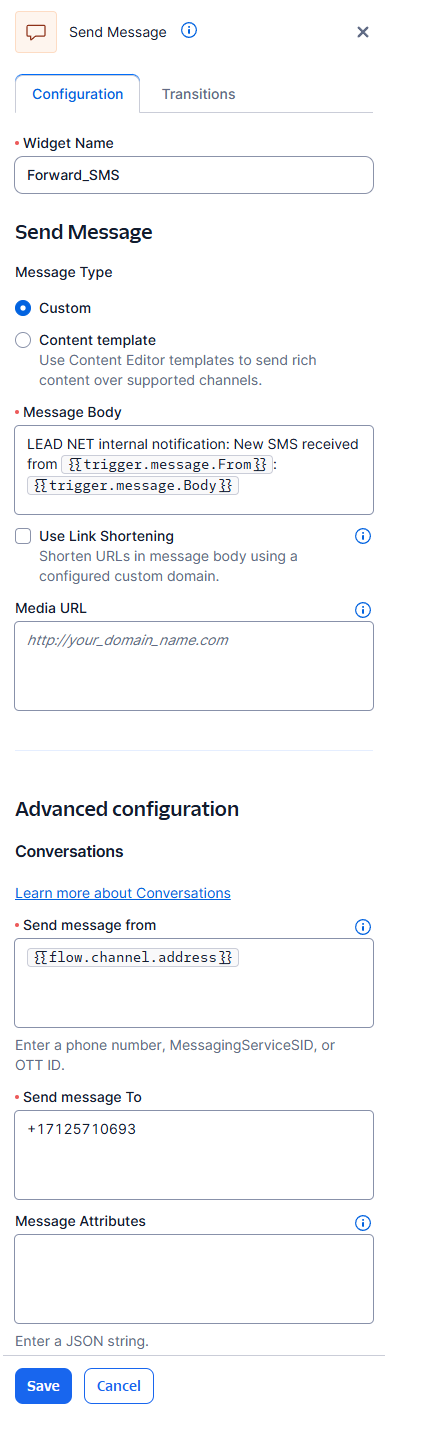Screen dimensions: 429x1431
Task: Click info icon for Use Link Shortening
Action: pyautogui.click(x=363, y=536)
